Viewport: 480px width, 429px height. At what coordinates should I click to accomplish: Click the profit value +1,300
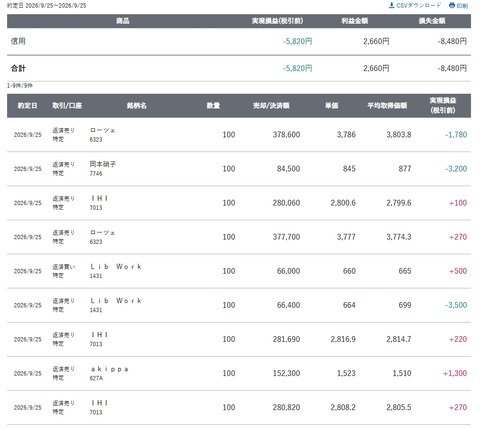coord(455,373)
